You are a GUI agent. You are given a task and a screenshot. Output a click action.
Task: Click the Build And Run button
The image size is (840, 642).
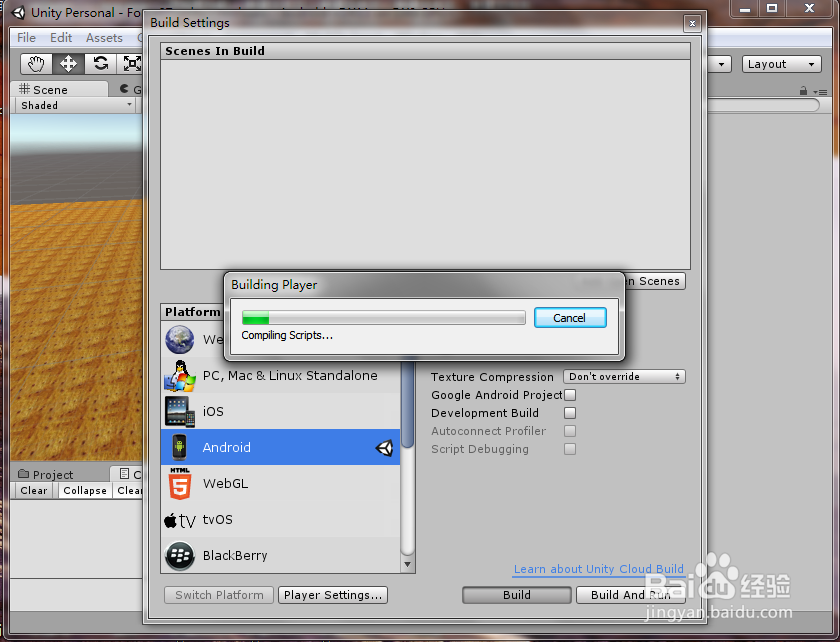tap(631, 595)
